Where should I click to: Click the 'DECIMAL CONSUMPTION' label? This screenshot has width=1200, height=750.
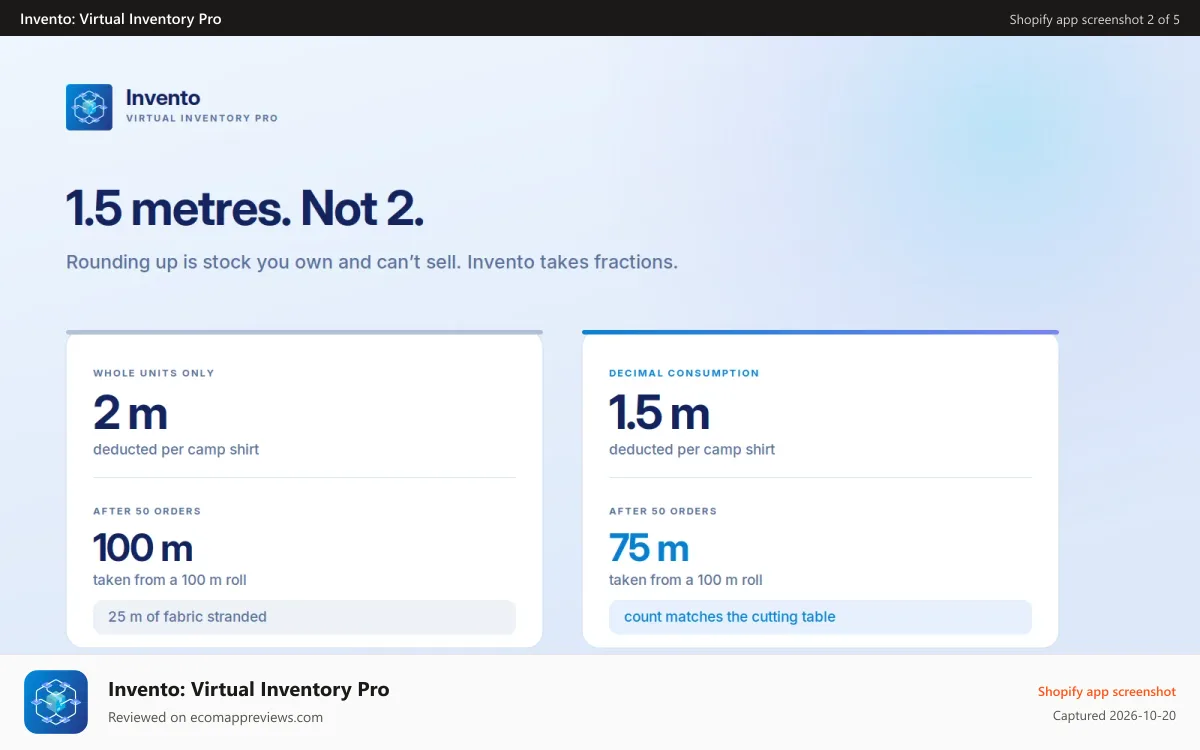[684, 373]
